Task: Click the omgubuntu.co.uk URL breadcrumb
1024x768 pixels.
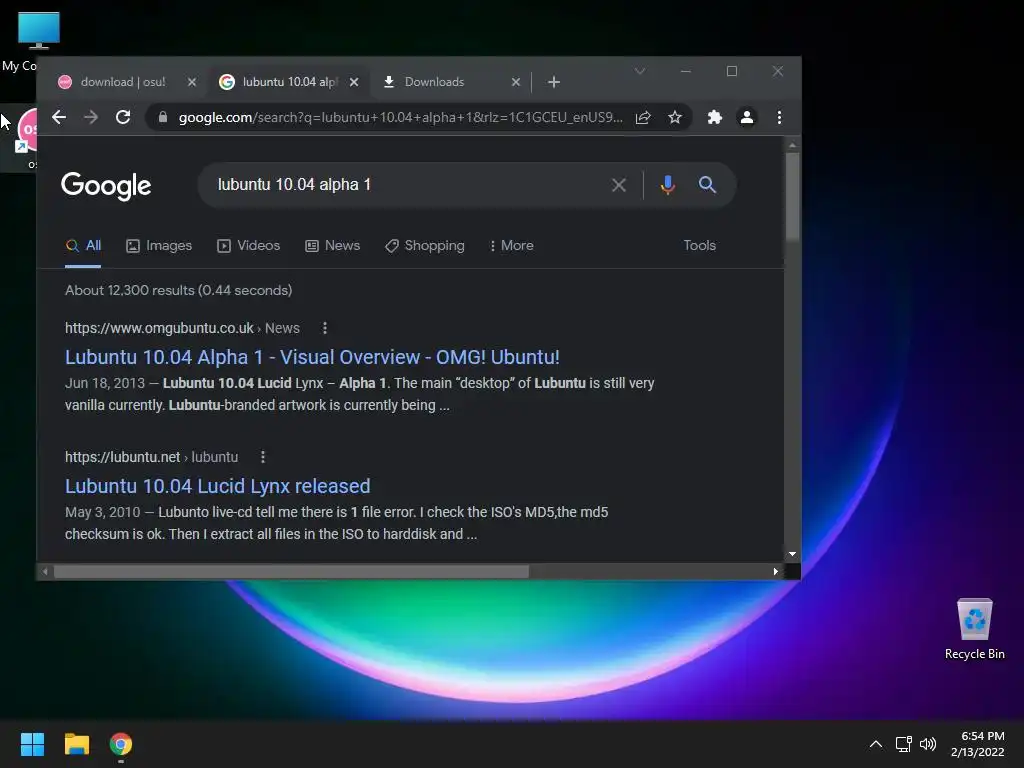Action: click(182, 328)
